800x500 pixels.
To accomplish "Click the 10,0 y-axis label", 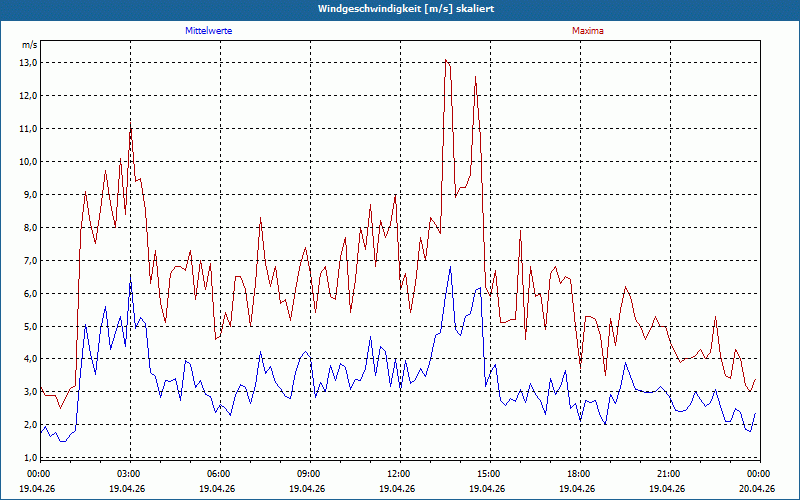I will click(x=29, y=162).
